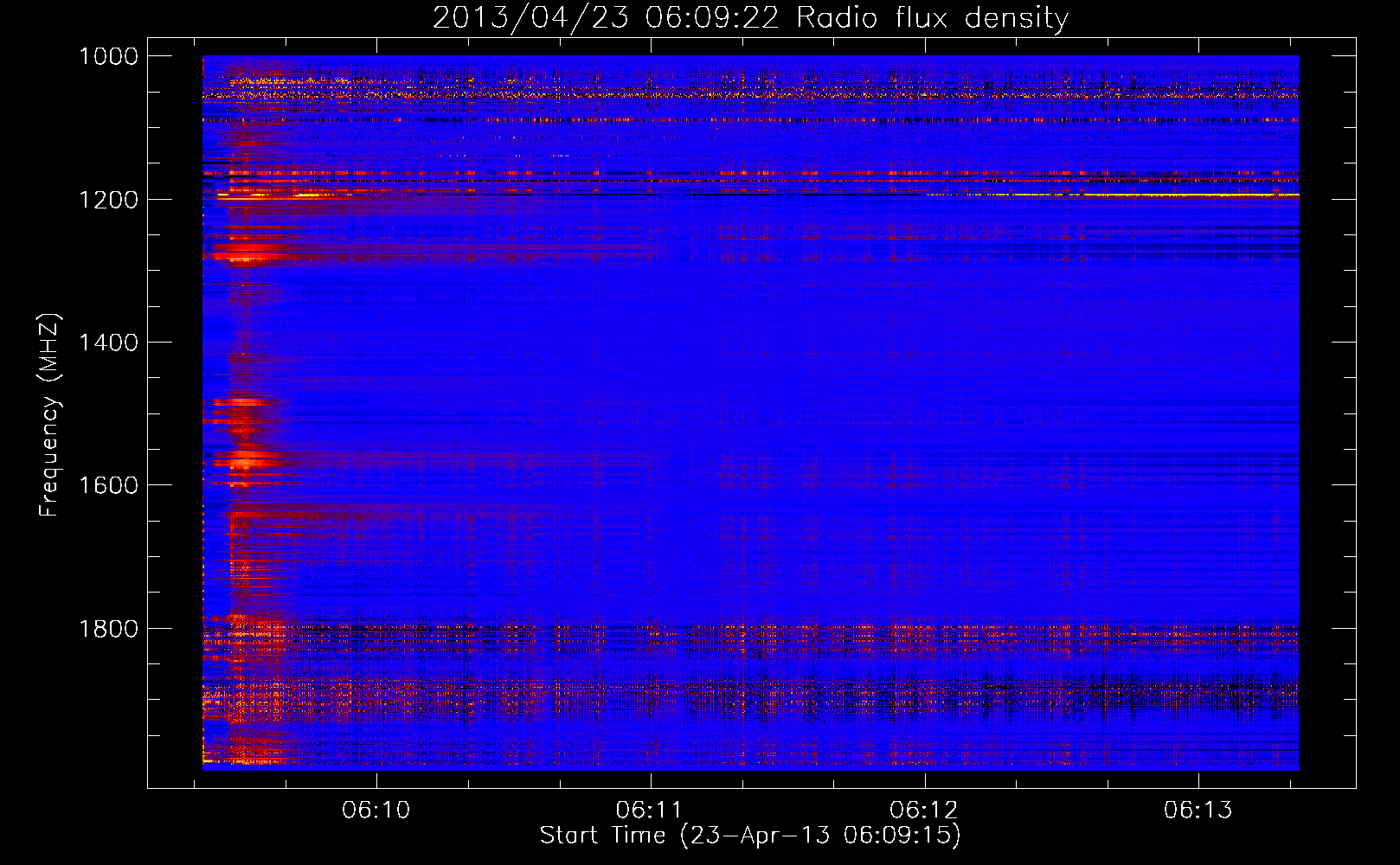Select the '1600' frequency axis label

(108, 485)
